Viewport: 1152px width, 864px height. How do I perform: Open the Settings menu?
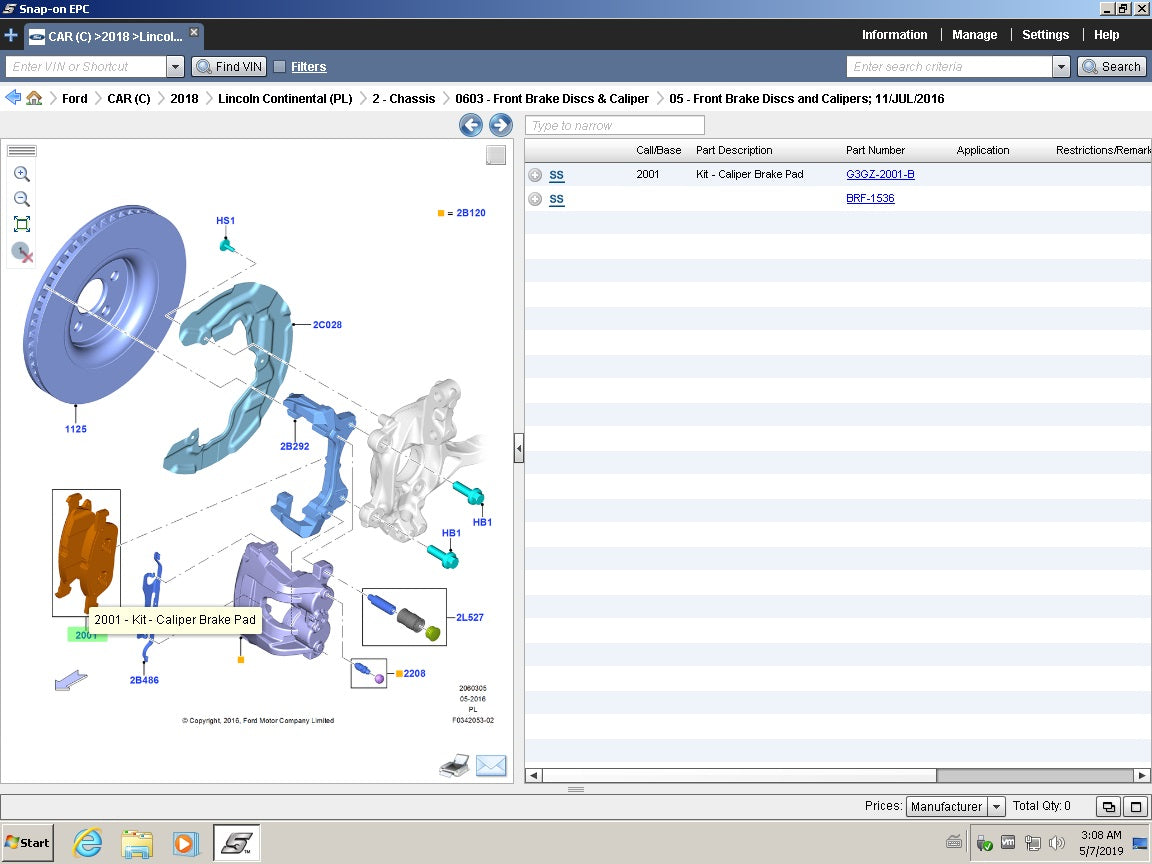(x=1045, y=35)
